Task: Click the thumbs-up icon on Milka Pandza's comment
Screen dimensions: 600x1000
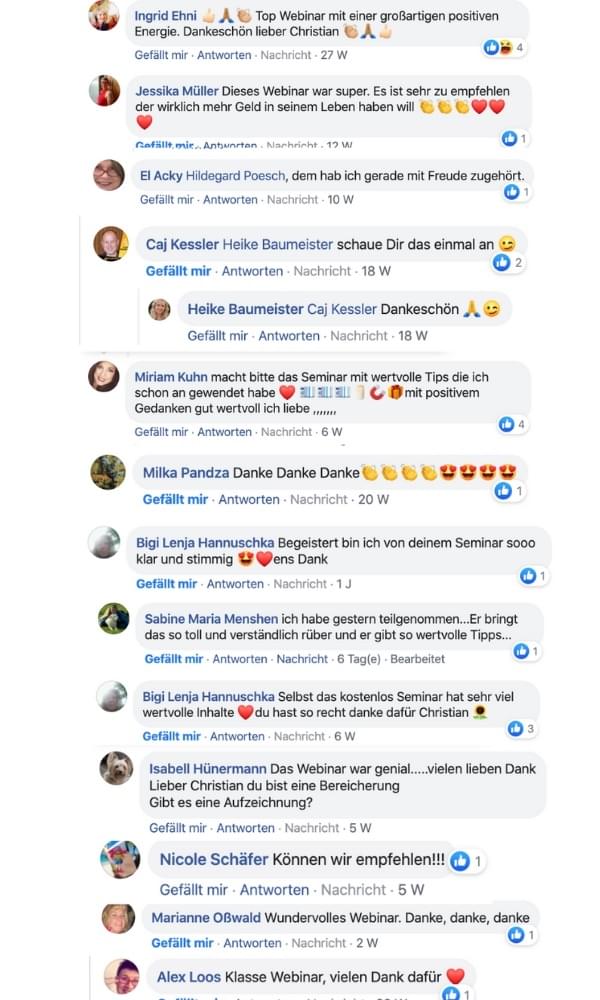Action: pyautogui.click(x=503, y=490)
